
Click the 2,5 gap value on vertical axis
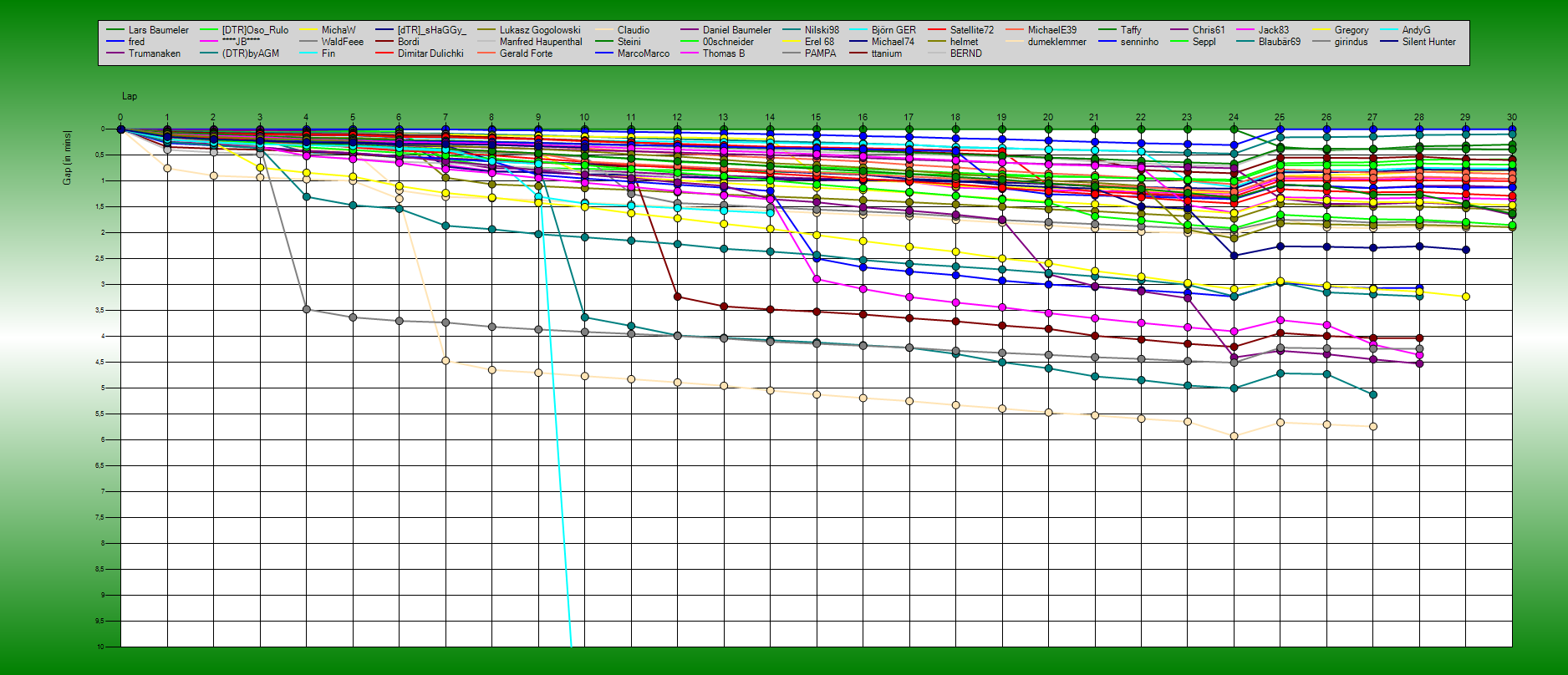click(100, 258)
